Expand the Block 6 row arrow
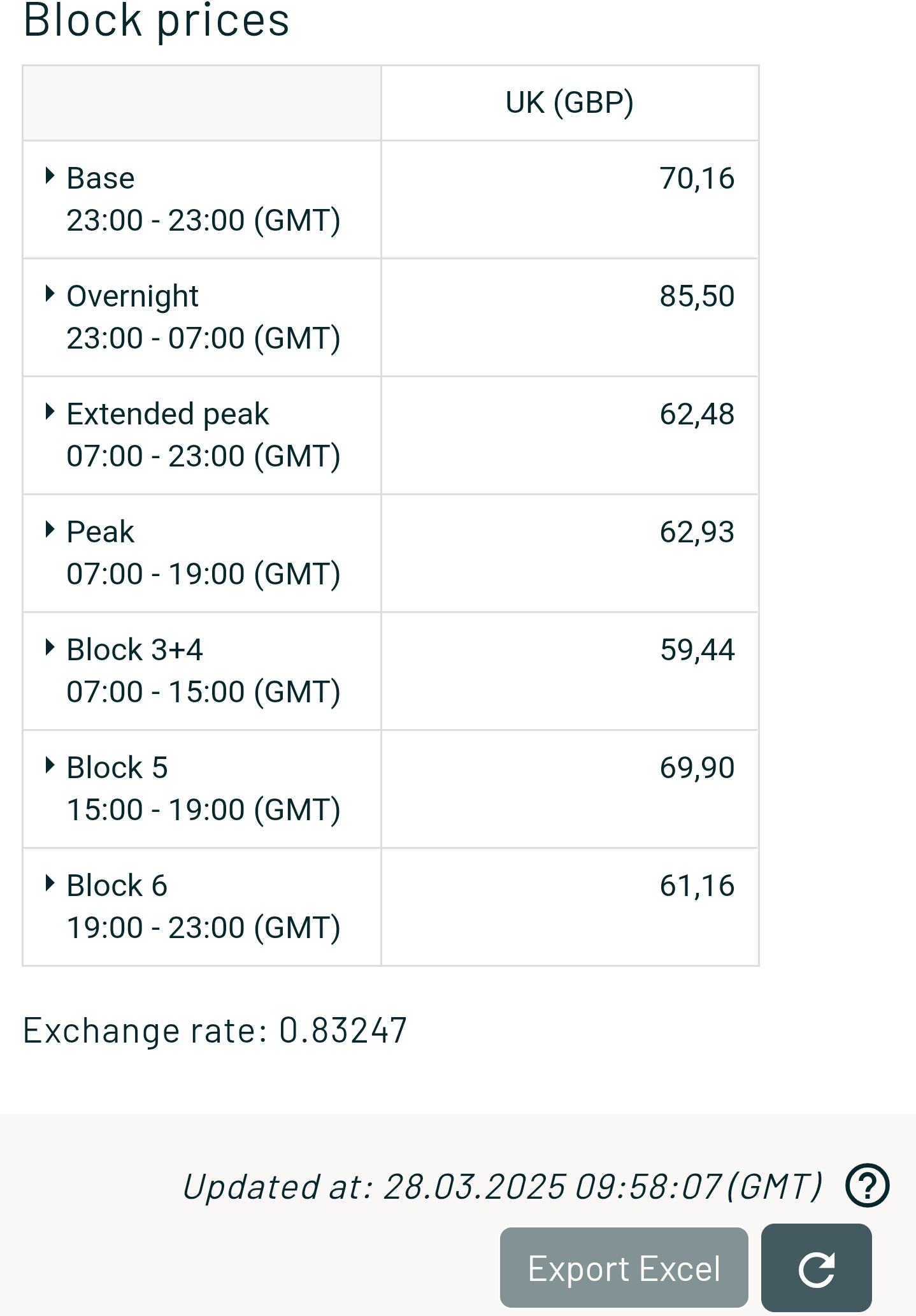 [50, 884]
